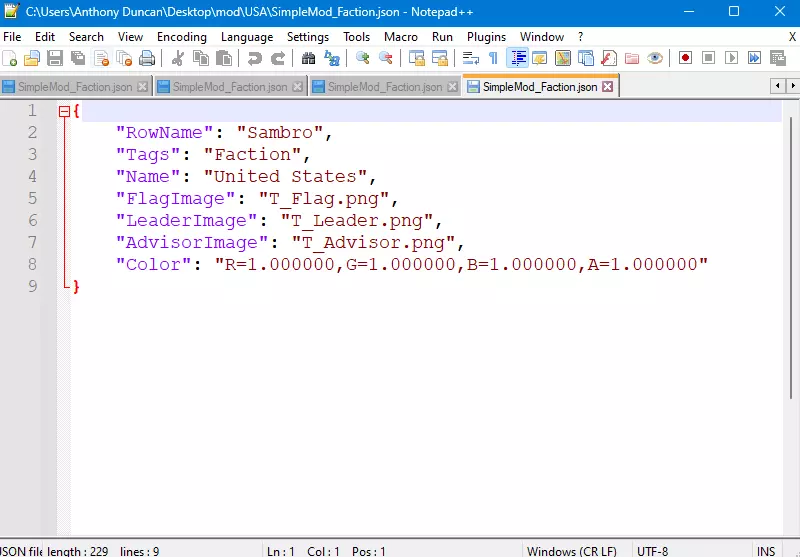800x557 pixels.
Task: Click the Print icon in toolbar
Action: [x=147, y=59]
